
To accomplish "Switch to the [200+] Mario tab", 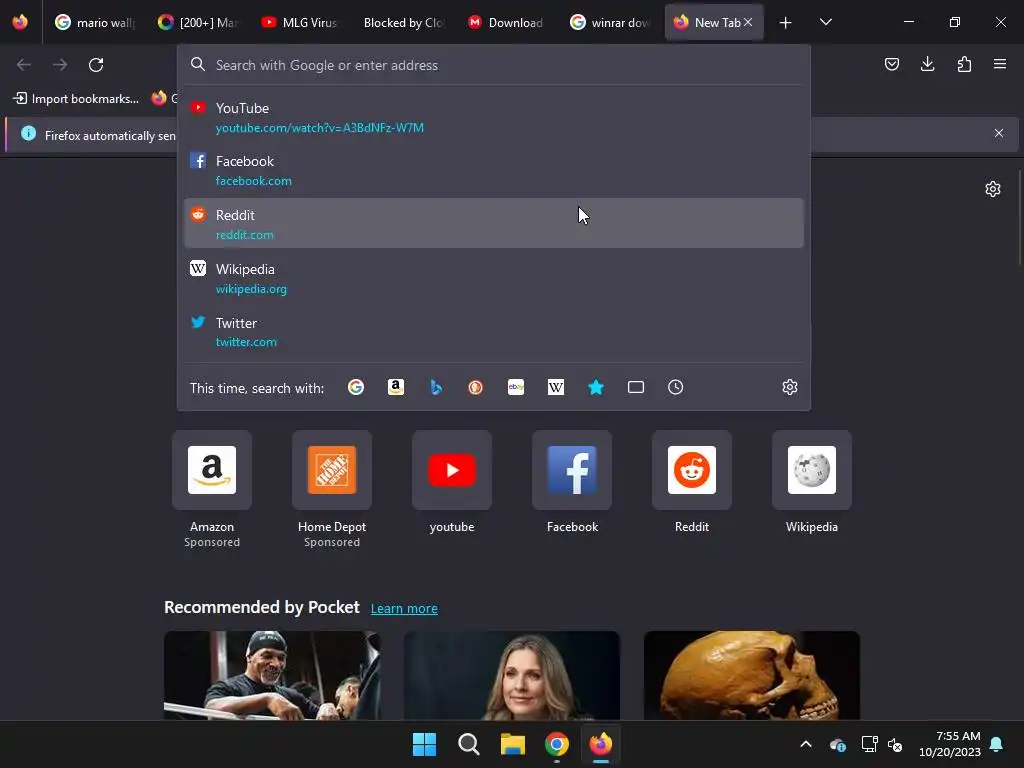I will tap(198, 22).
